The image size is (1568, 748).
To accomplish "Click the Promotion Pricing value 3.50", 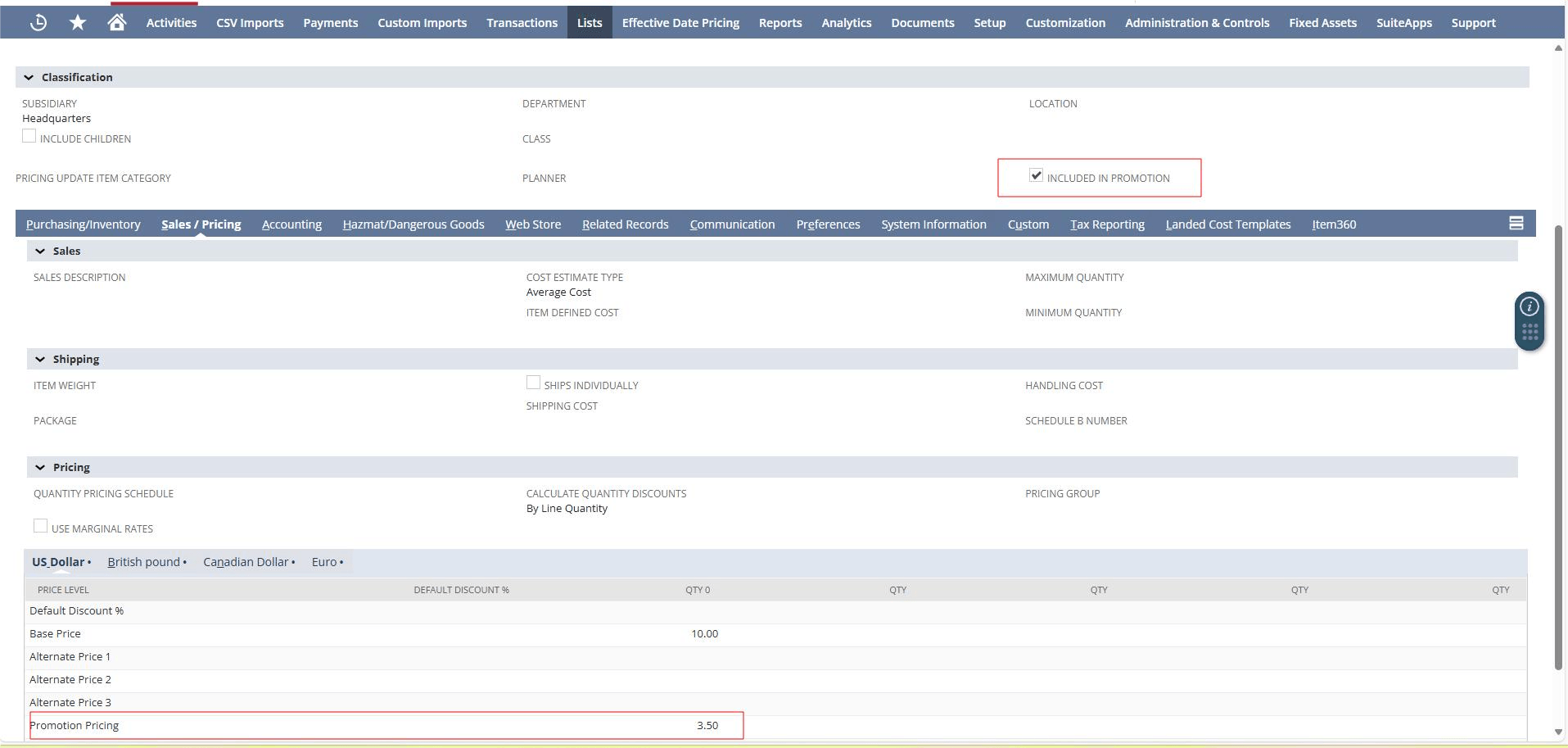I will pyautogui.click(x=707, y=726).
